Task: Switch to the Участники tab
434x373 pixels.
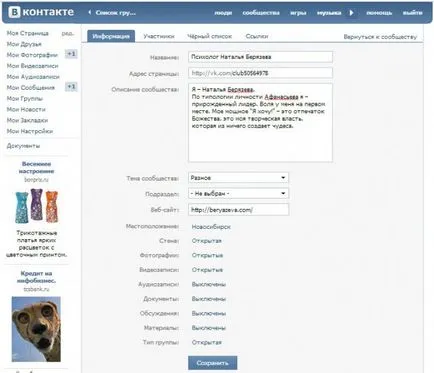Action: coord(159,36)
